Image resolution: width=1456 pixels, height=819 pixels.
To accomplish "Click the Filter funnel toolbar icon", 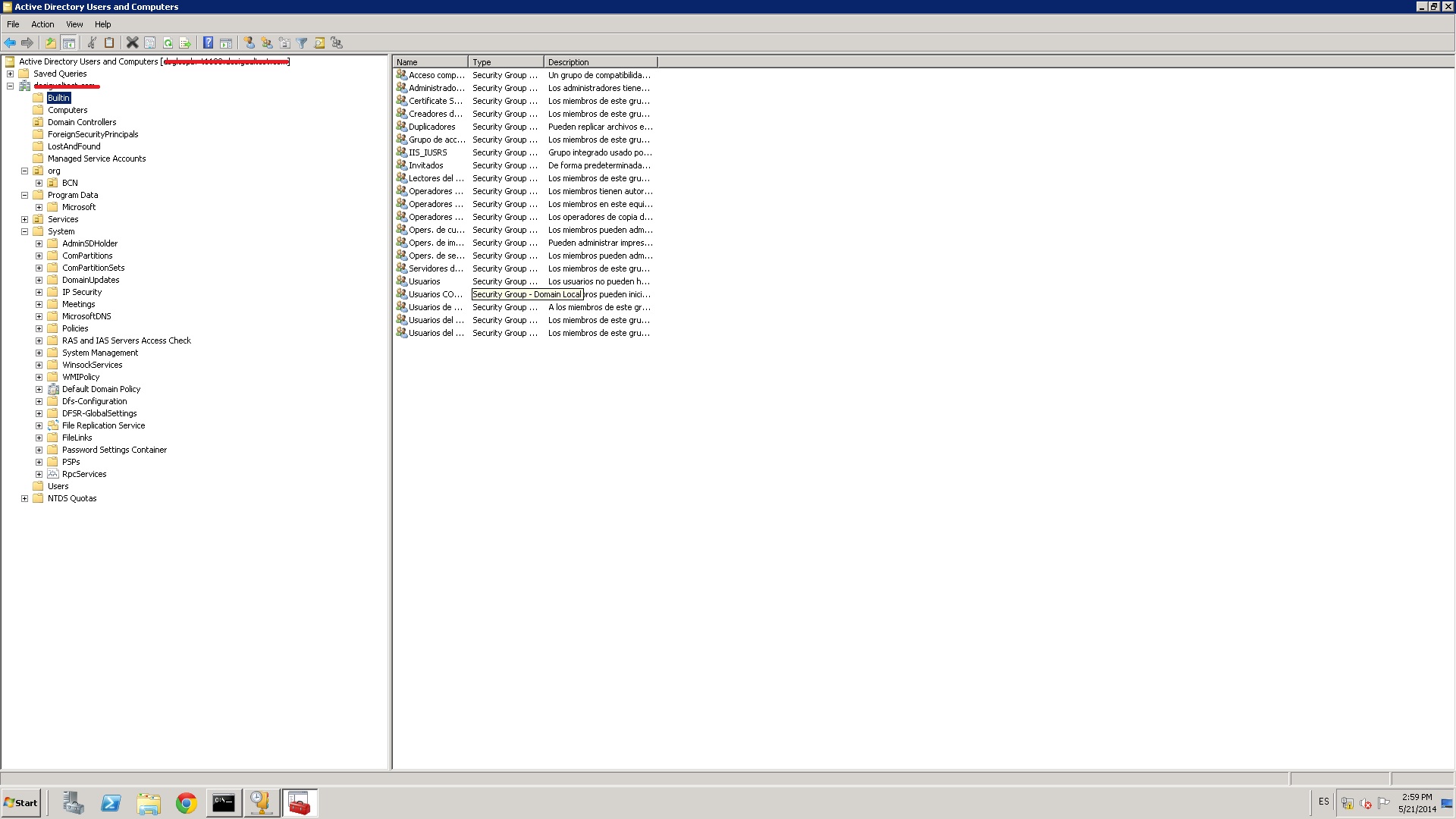I will [x=302, y=43].
